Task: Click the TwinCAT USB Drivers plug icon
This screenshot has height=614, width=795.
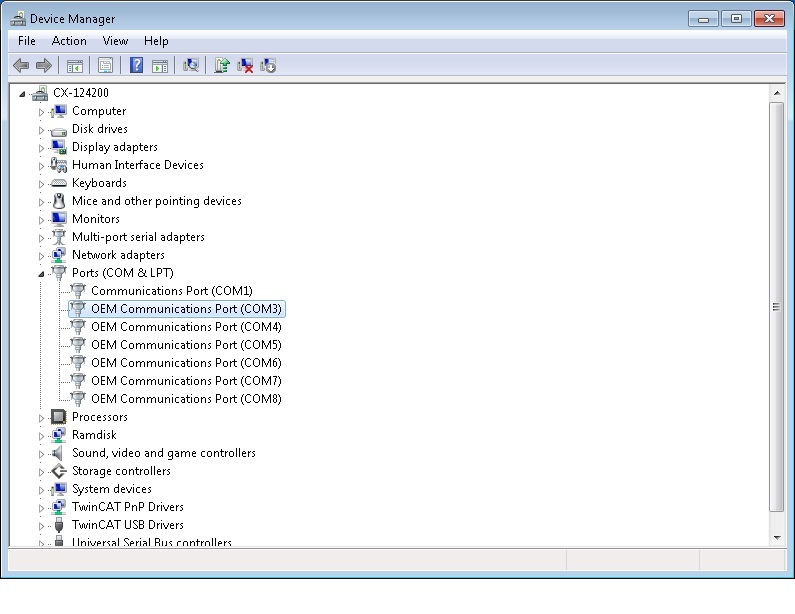Action: pyautogui.click(x=59, y=525)
